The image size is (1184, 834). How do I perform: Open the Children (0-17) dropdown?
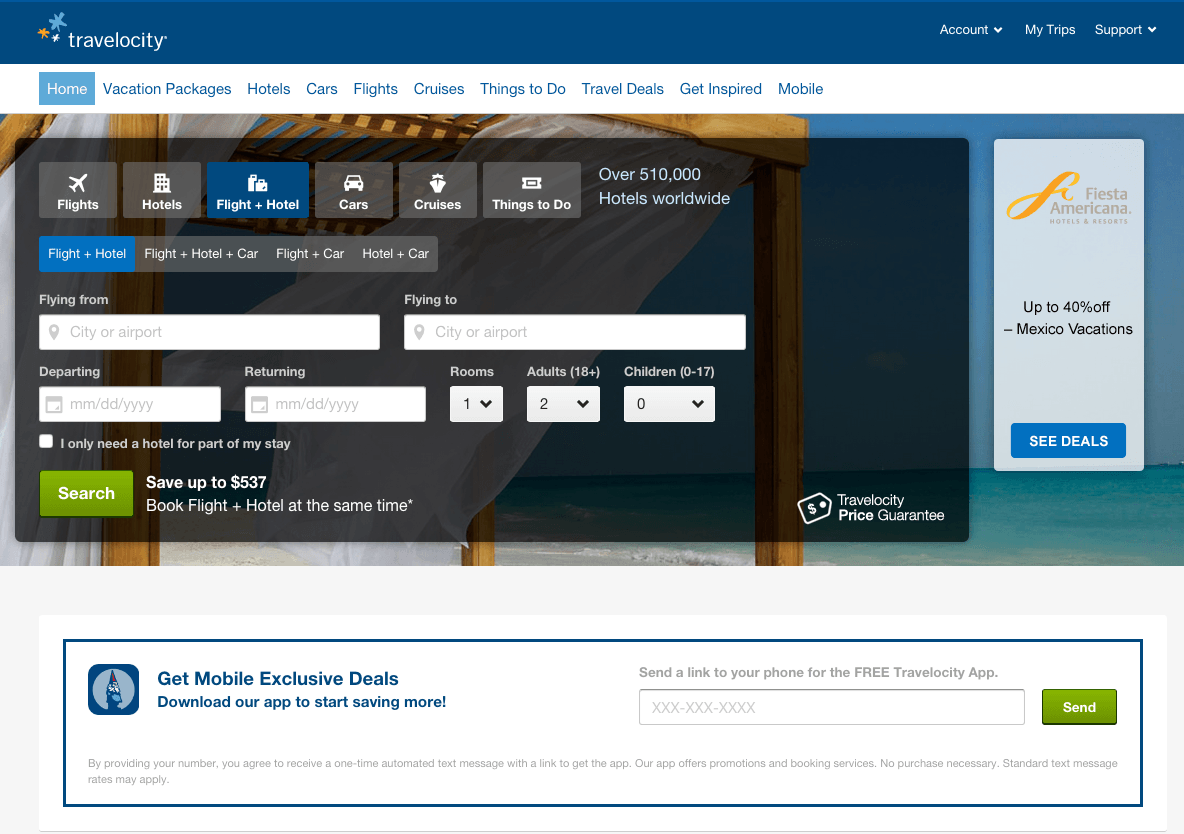669,404
